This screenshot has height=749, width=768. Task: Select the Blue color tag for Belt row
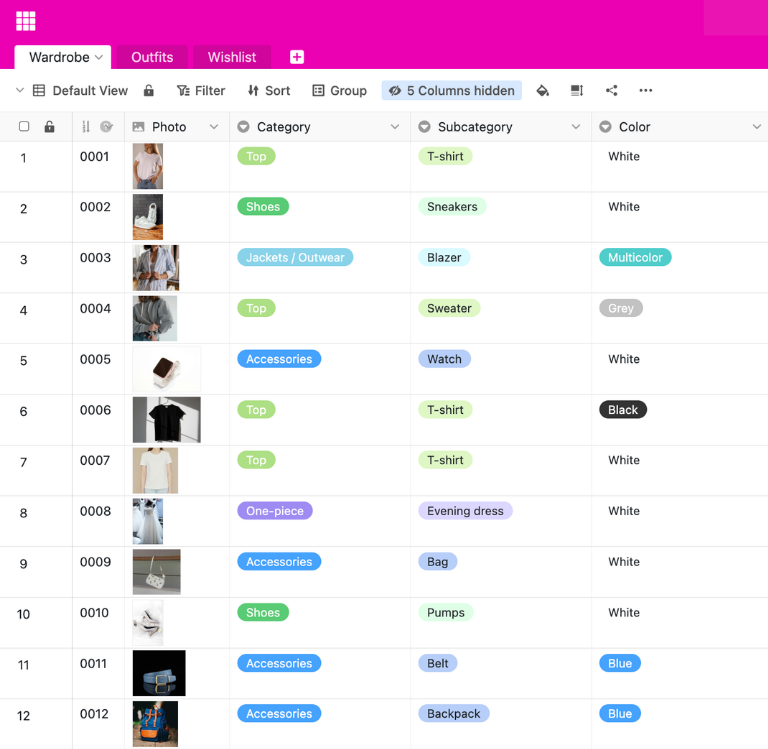pyautogui.click(x=620, y=664)
